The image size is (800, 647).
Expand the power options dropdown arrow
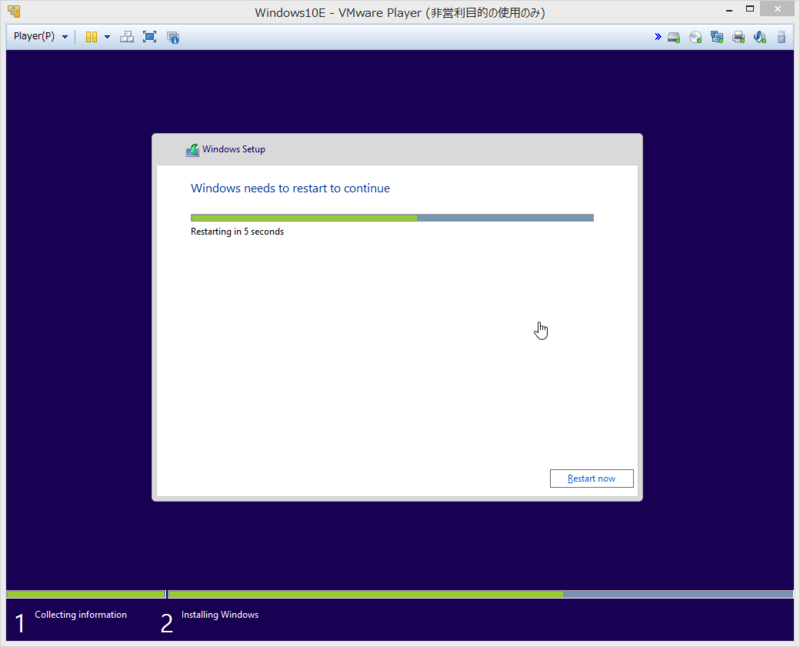click(107, 37)
